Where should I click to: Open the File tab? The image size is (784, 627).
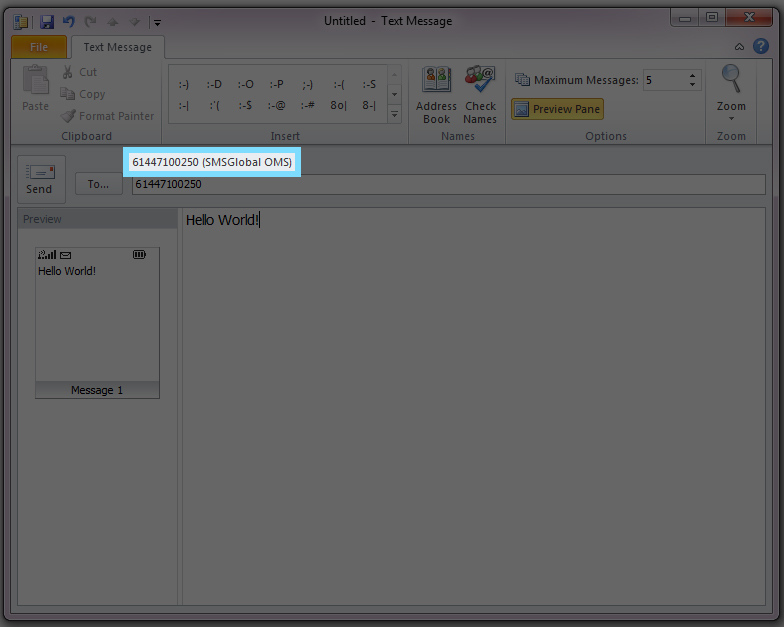pos(39,47)
